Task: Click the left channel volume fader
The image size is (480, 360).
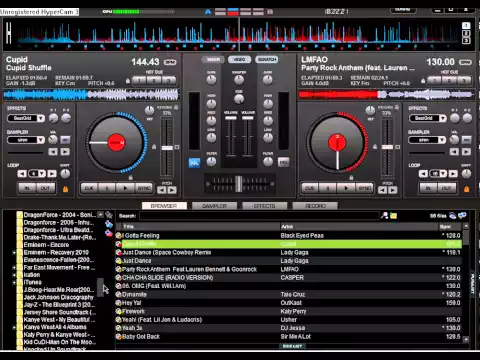Action: coord(231,118)
